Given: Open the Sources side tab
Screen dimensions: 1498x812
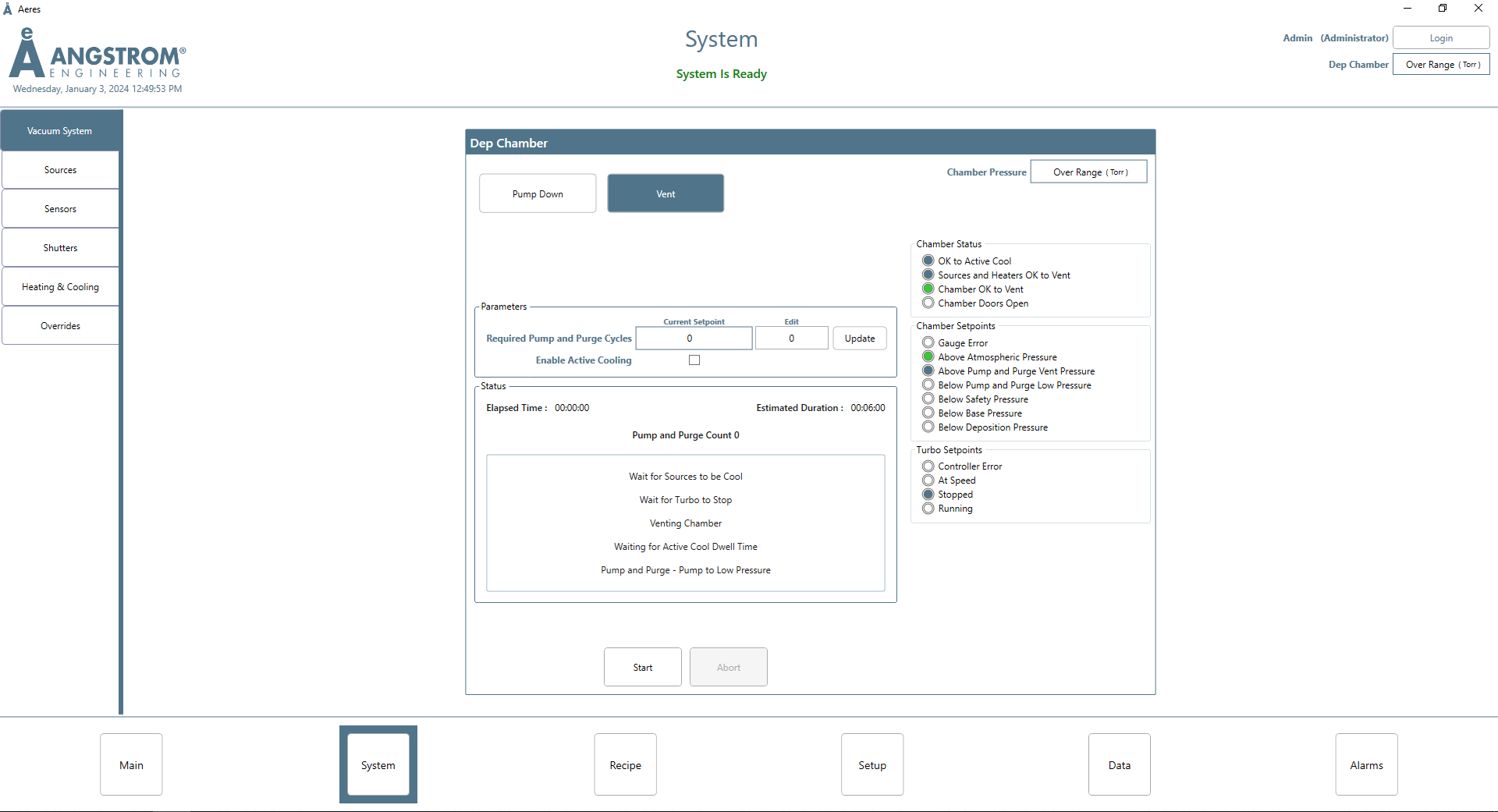Looking at the screenshot, I should click(x=60, y=170).
